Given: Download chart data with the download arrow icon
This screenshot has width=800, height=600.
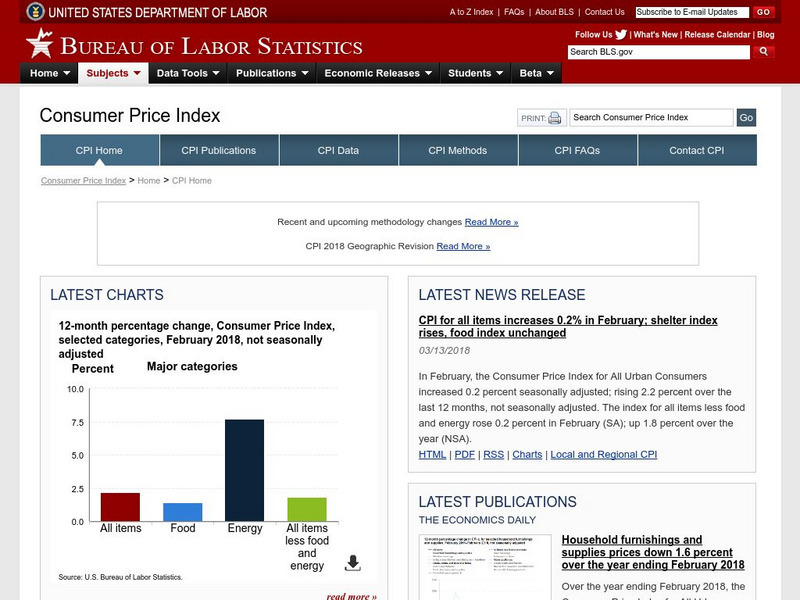Looking at the screenshot, I should coord(353,563).
